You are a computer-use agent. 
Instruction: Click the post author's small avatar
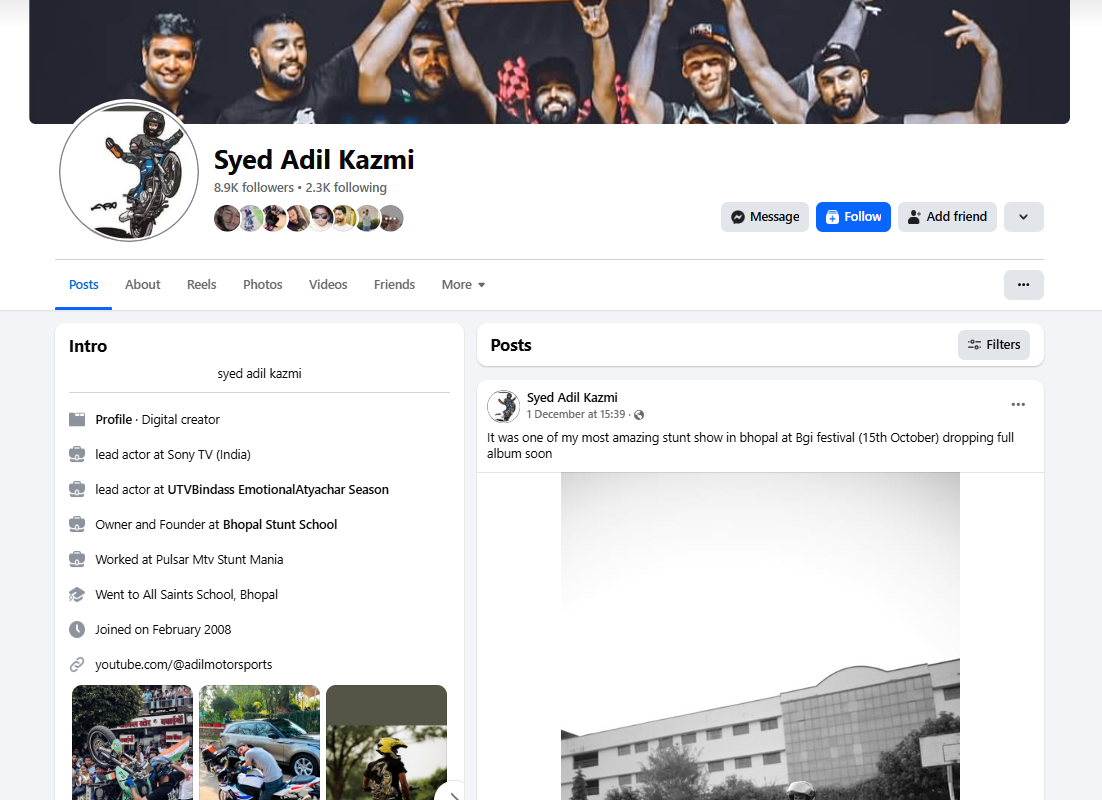click(504, 406)
